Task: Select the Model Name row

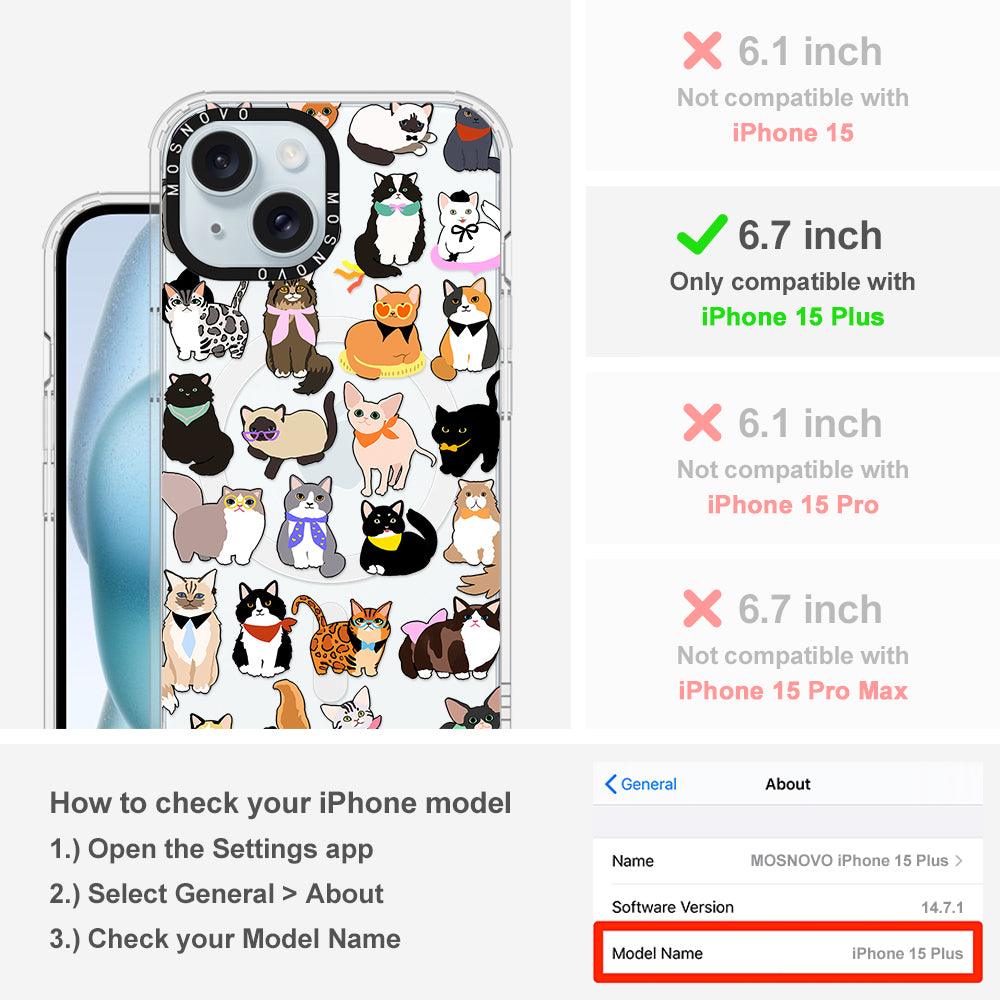Action: [x=788, y=953]
